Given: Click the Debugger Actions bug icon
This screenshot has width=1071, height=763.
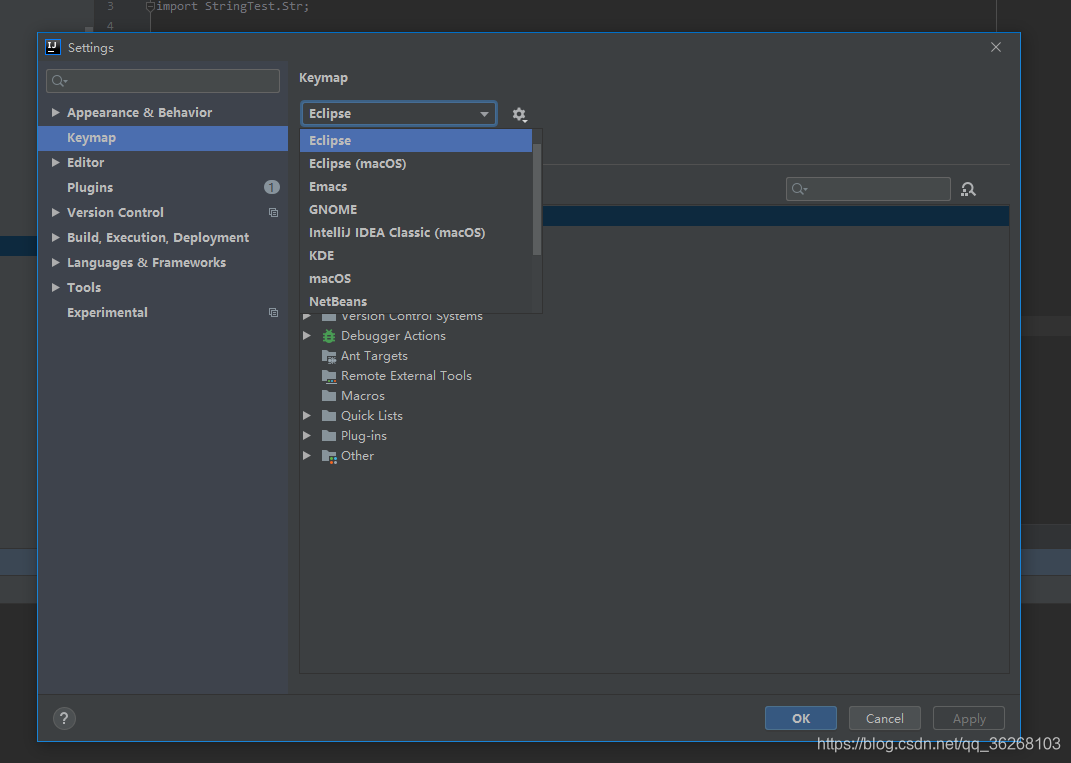Looking at the screenshot, I should (x=329, y=336).
